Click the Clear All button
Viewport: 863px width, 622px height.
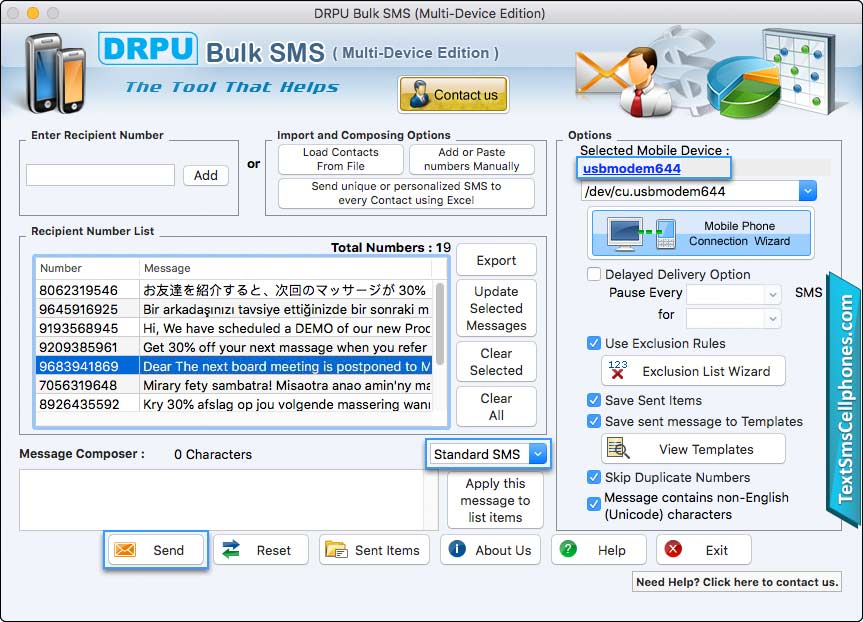[496, 407]
